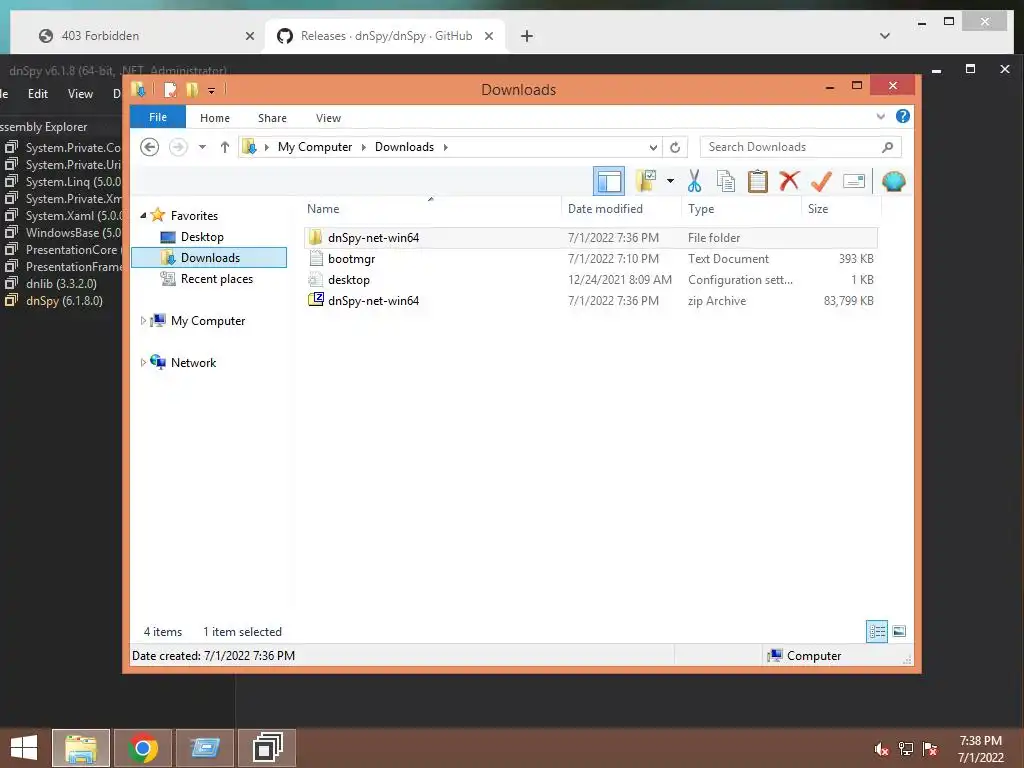The width and height of the screenshot is (1024, 768).
Task: Click the muted volume tray icon
Action: coord(881,749)
